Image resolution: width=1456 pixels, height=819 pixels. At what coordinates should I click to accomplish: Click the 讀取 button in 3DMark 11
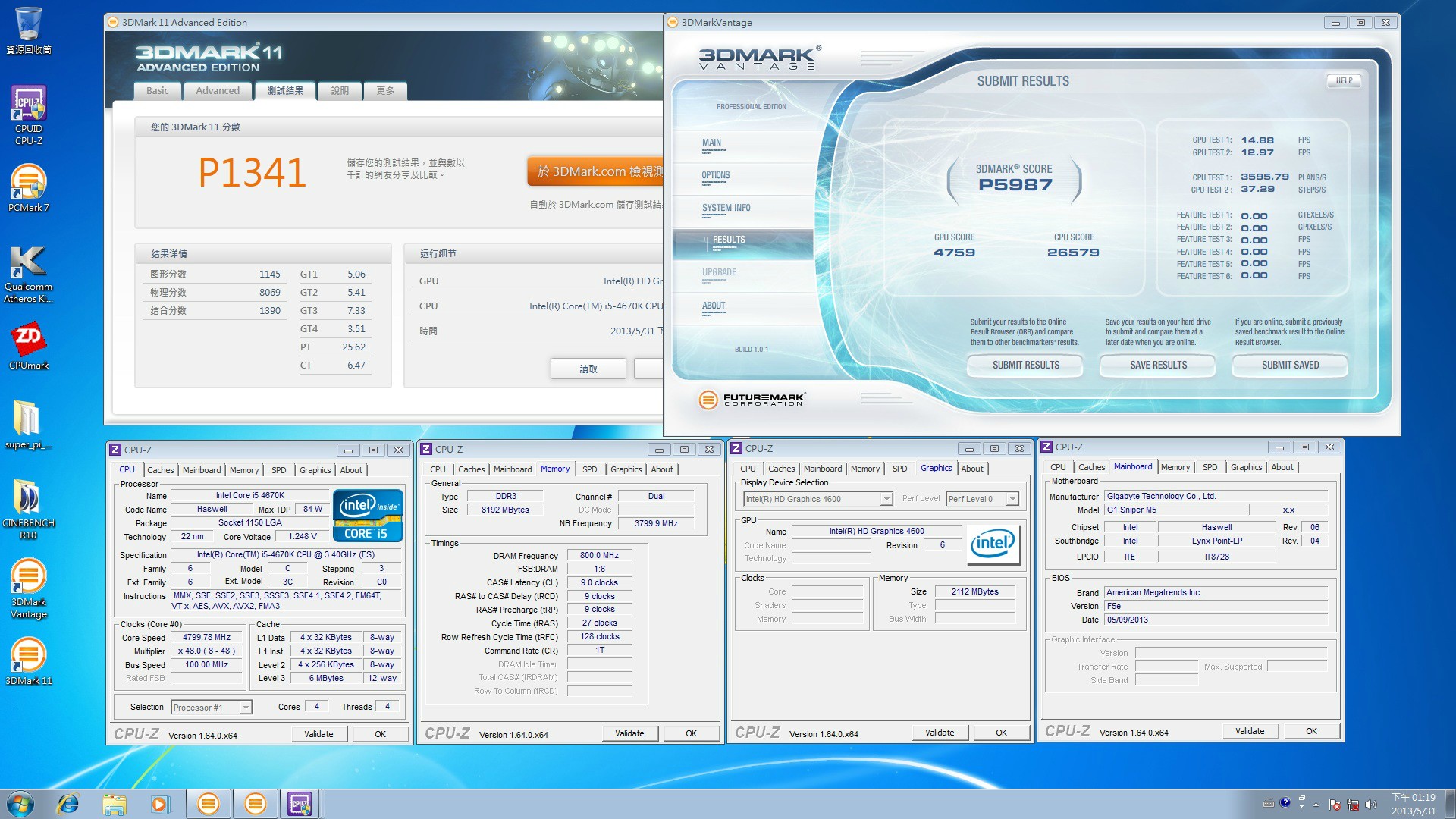coord(588,369)
